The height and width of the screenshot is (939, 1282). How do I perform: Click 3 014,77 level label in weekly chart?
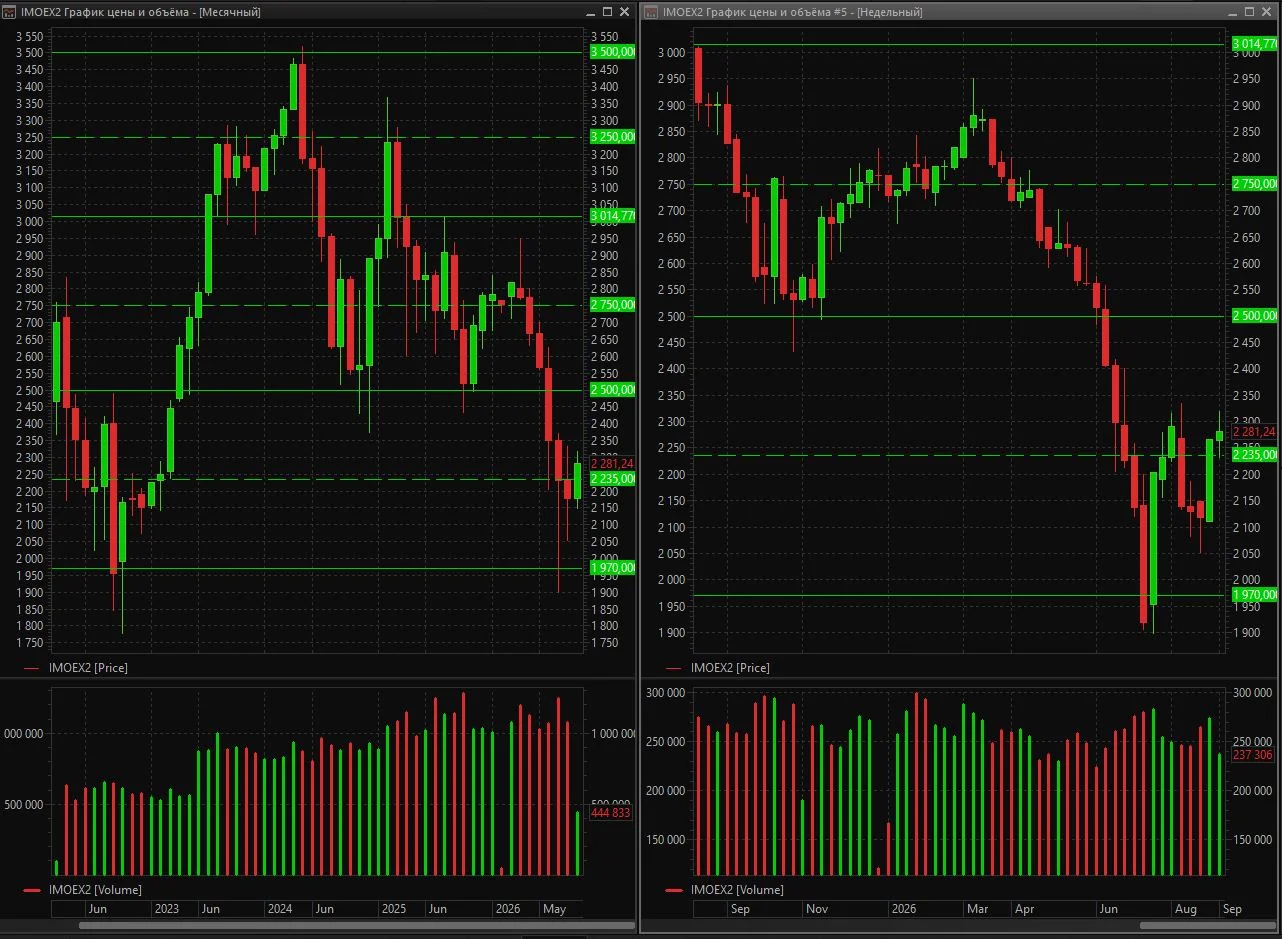1254,44
